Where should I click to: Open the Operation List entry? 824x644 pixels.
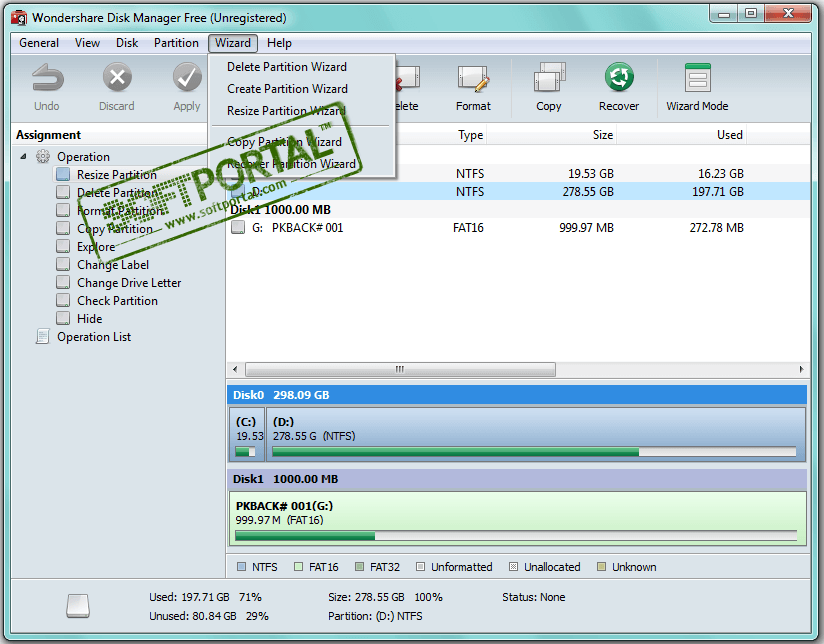coord(94,337)
